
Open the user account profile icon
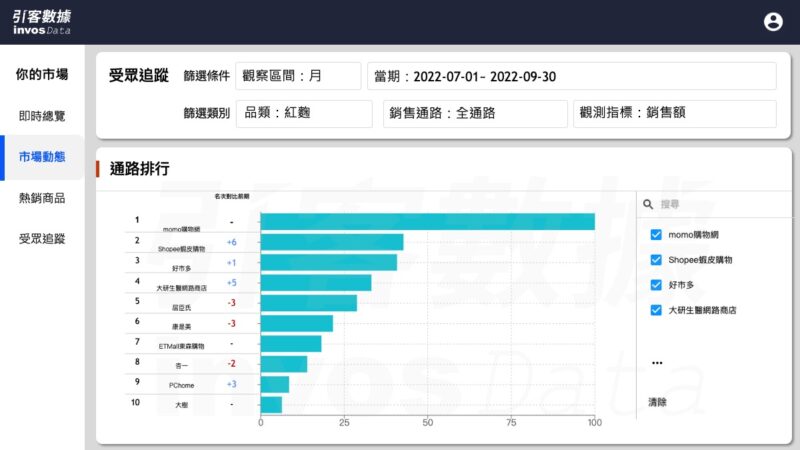[773, 21]
